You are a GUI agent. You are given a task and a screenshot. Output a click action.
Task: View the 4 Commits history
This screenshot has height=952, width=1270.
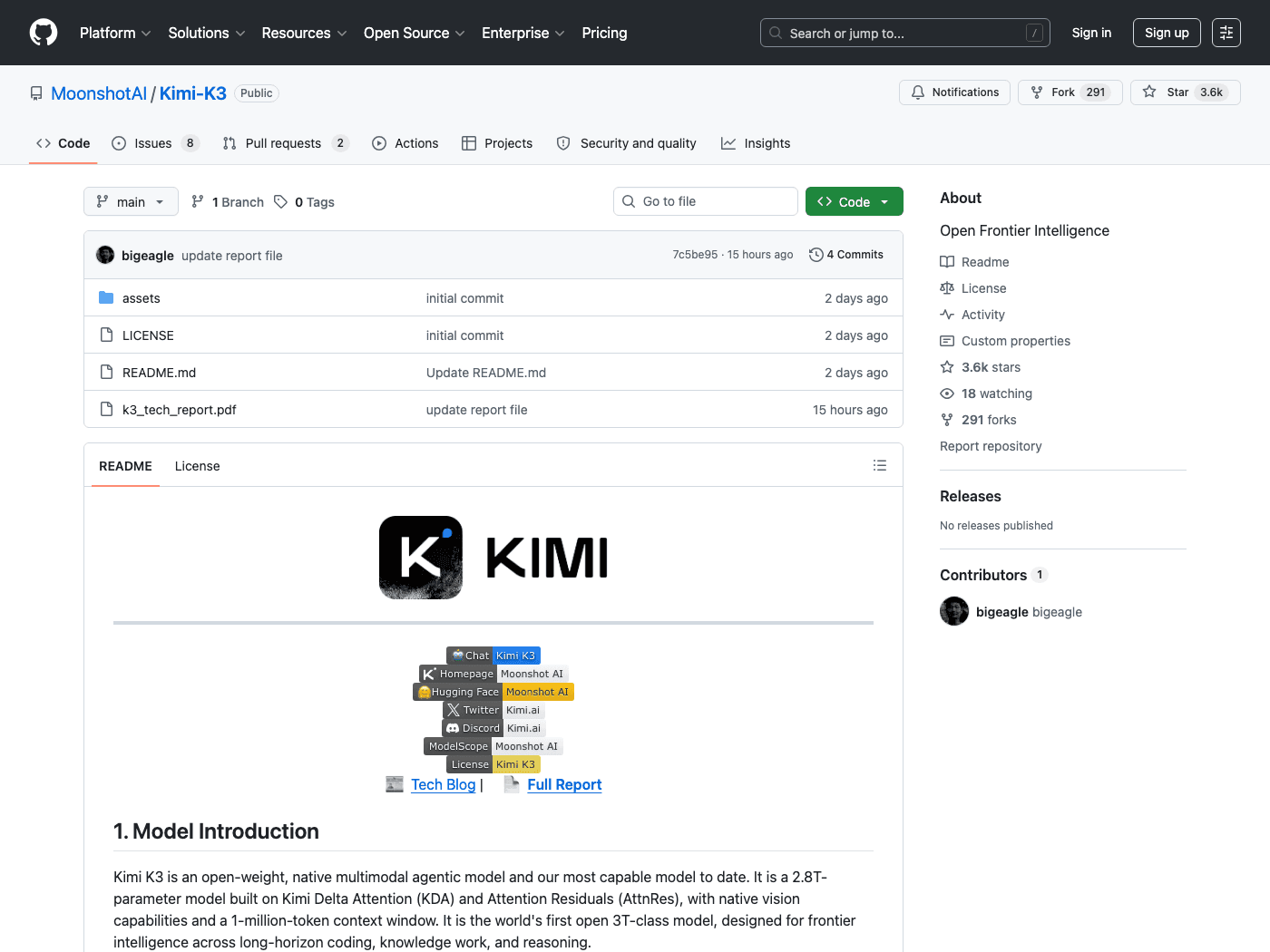846,255
